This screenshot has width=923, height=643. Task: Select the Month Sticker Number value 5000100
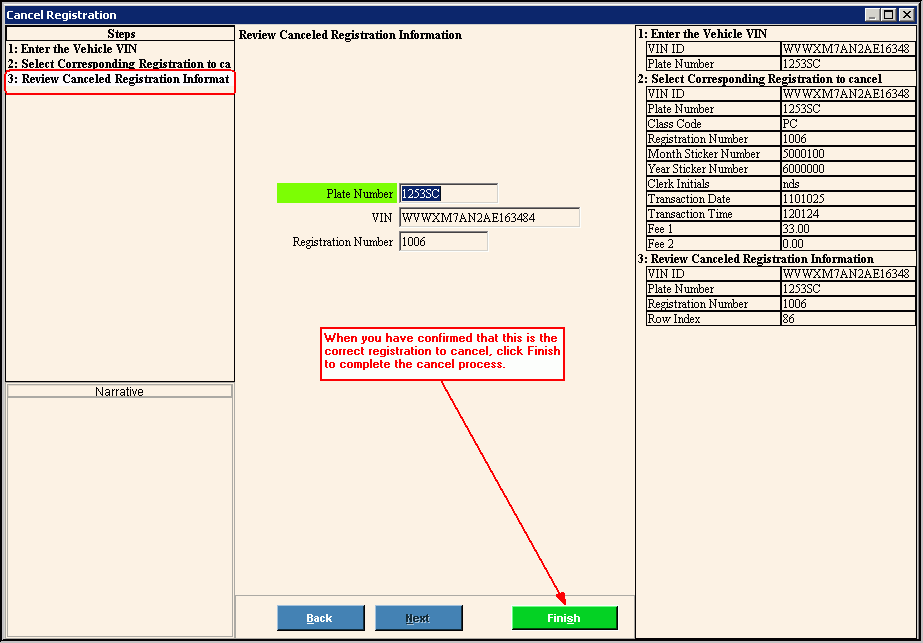pos(846,154)
